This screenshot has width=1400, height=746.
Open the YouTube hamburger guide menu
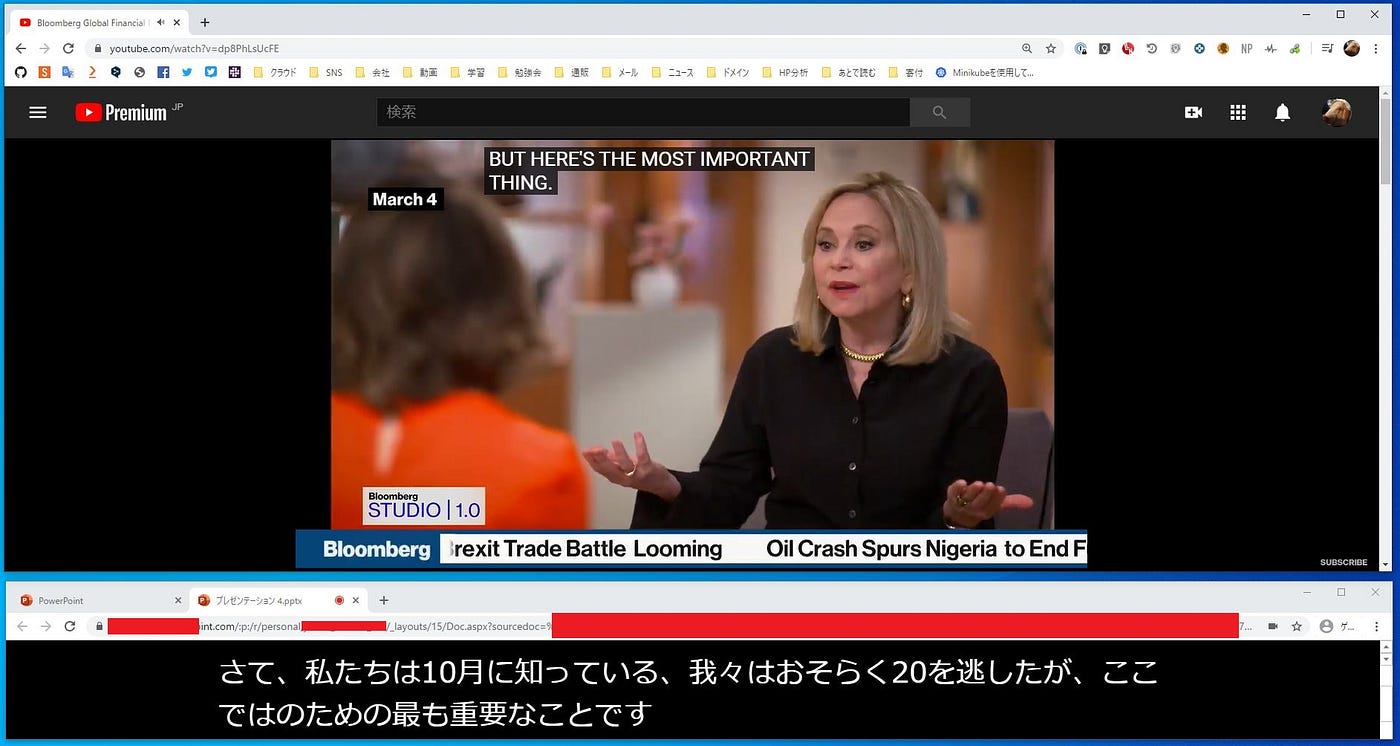coord(38,113)
